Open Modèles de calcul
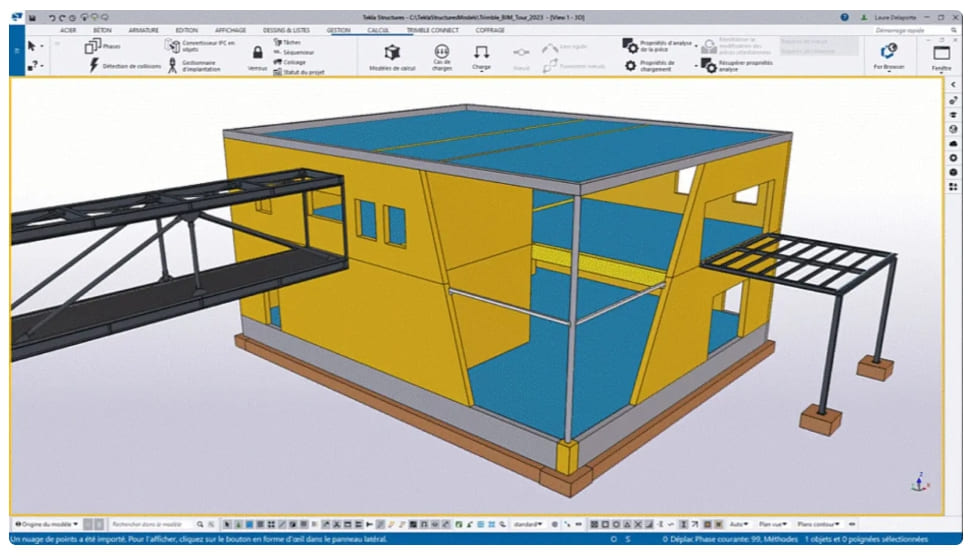977x556 pixels. pos(392,57)
